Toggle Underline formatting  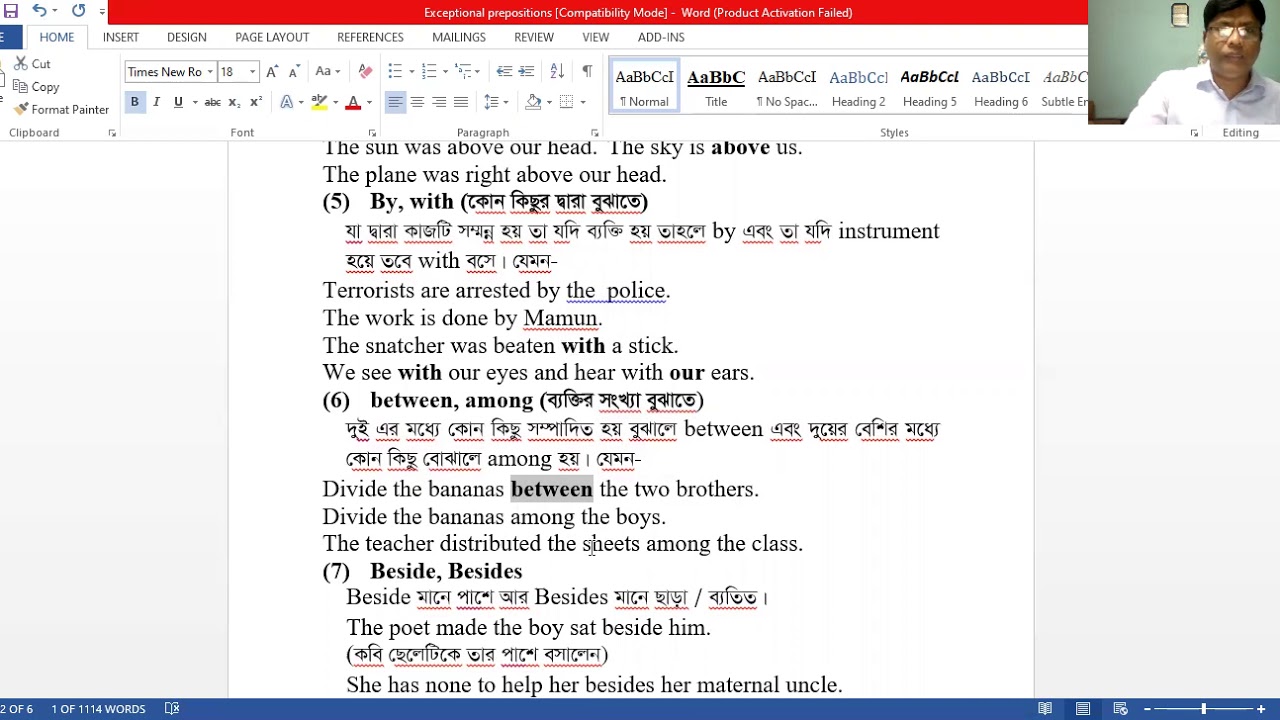click(178, 102)
